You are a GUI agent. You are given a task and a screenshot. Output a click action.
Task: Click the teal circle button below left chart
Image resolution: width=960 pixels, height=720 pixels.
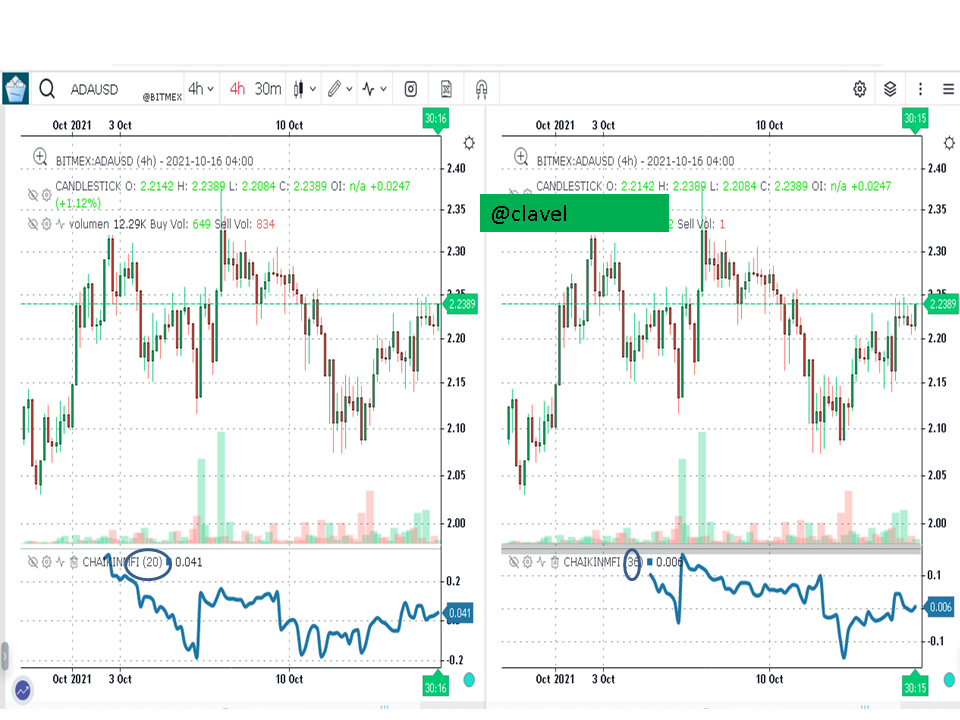[469, 680]
